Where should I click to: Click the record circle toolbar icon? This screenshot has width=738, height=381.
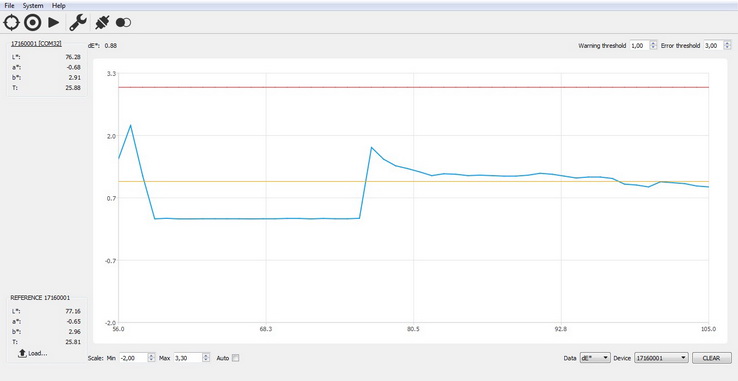pyautogui.click(x=32, y=22)
